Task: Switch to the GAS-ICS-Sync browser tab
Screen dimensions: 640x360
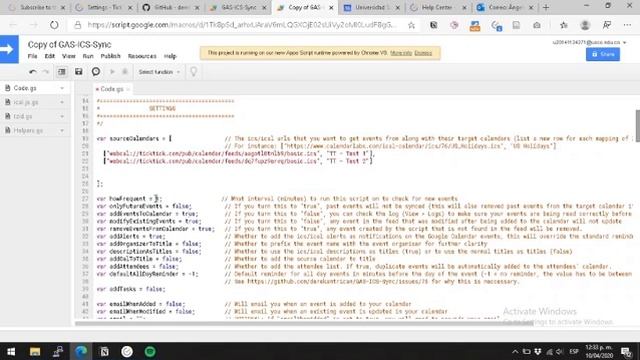Action: (238, 7)
